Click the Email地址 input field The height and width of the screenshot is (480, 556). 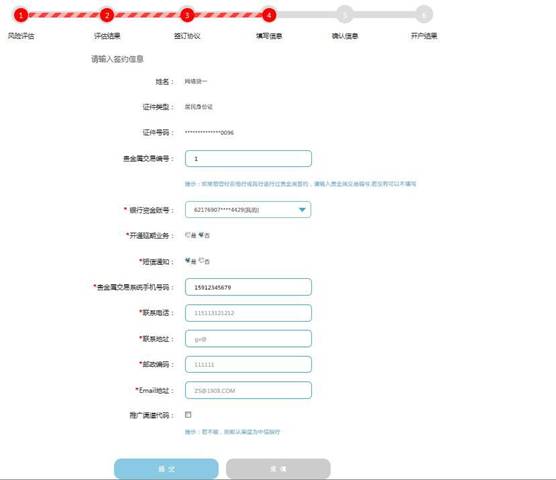[x=248, y=390]
